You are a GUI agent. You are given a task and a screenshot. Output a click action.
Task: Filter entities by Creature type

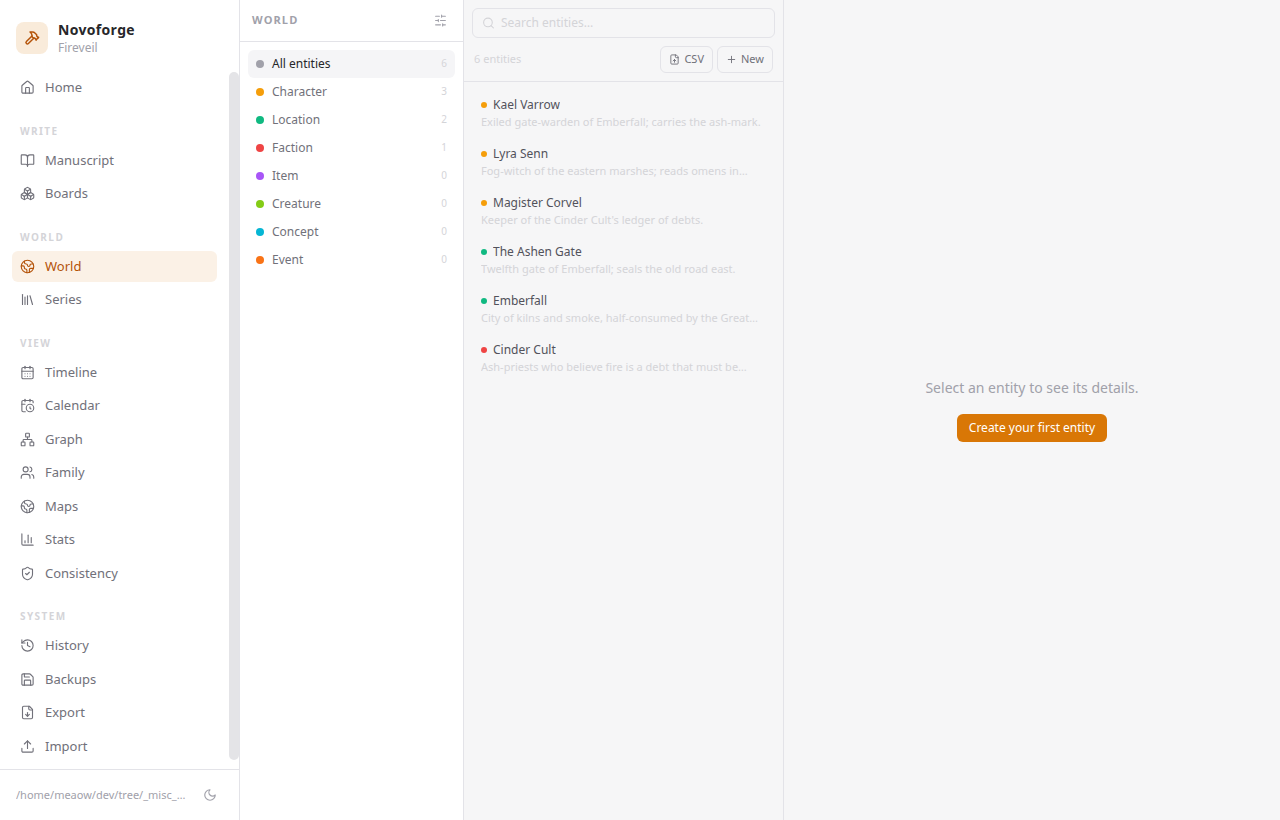pos(351,204)
